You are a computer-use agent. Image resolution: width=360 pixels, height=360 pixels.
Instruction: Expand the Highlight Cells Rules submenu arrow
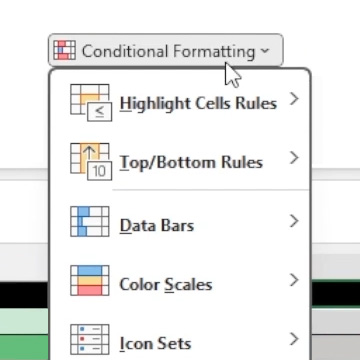pos(294,99)
